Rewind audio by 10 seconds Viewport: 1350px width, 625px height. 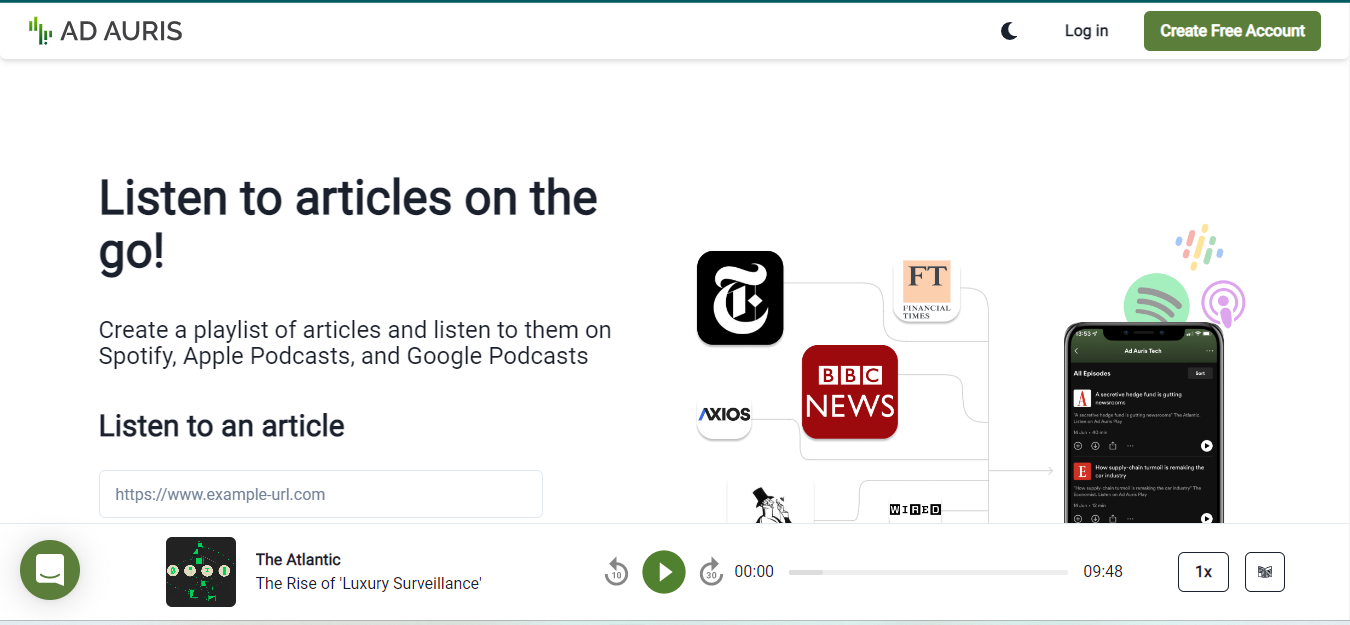click(x=616, y=572)
